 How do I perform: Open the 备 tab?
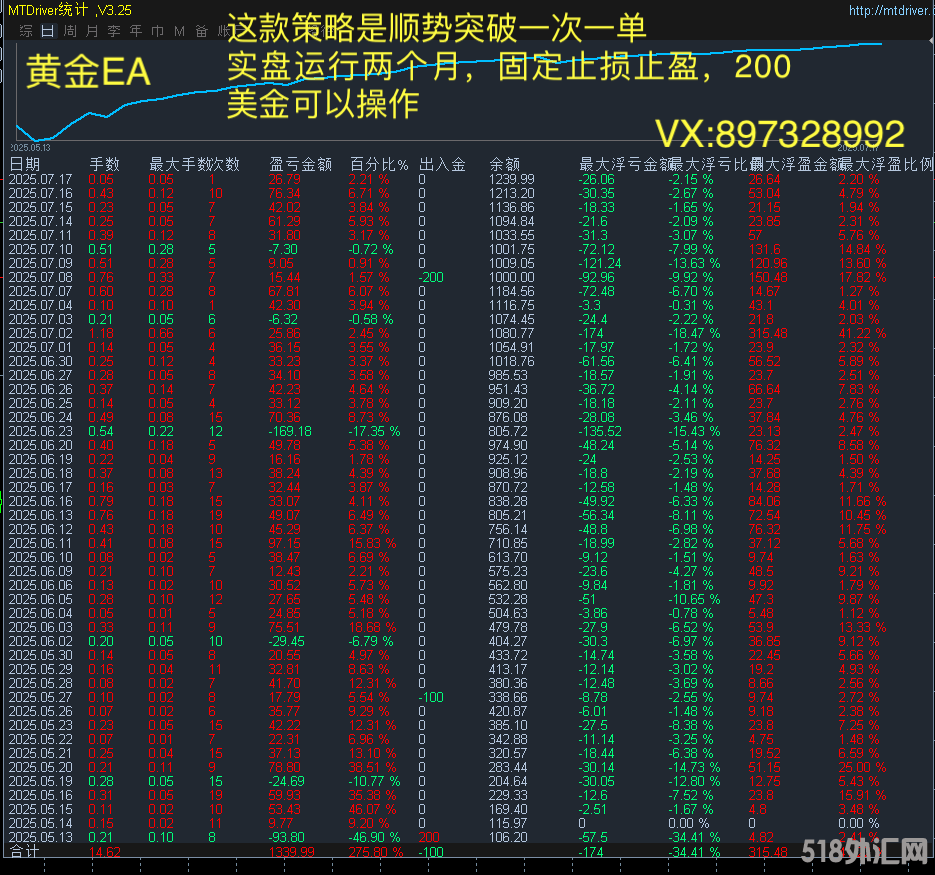pyautogui.click(x=202, y=31)
